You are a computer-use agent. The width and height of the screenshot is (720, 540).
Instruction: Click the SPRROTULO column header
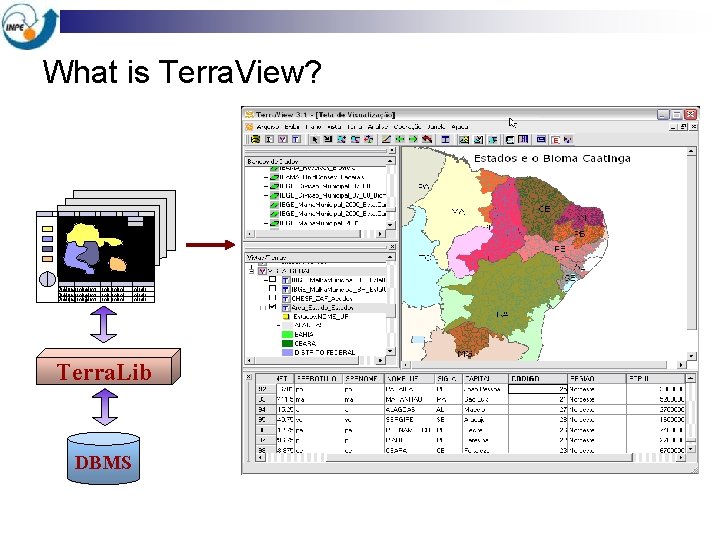[318, 379]
